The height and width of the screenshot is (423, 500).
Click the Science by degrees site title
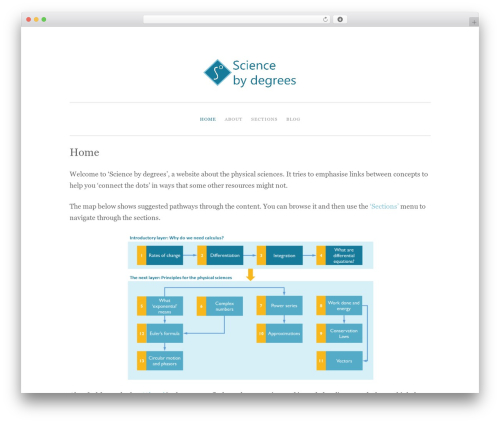264,73
